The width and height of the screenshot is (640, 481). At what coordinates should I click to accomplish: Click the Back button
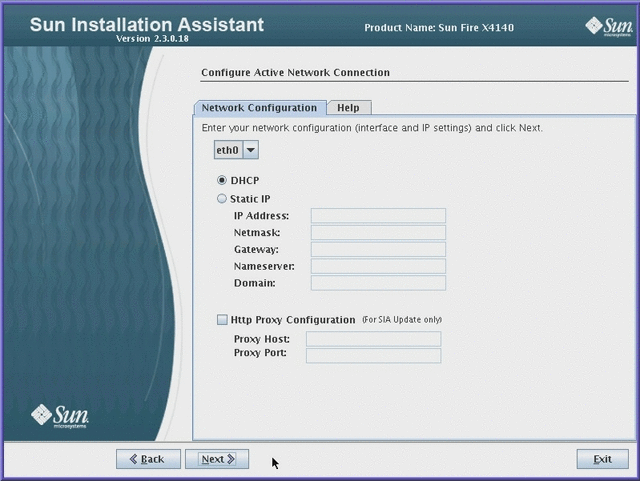(148, 459)
